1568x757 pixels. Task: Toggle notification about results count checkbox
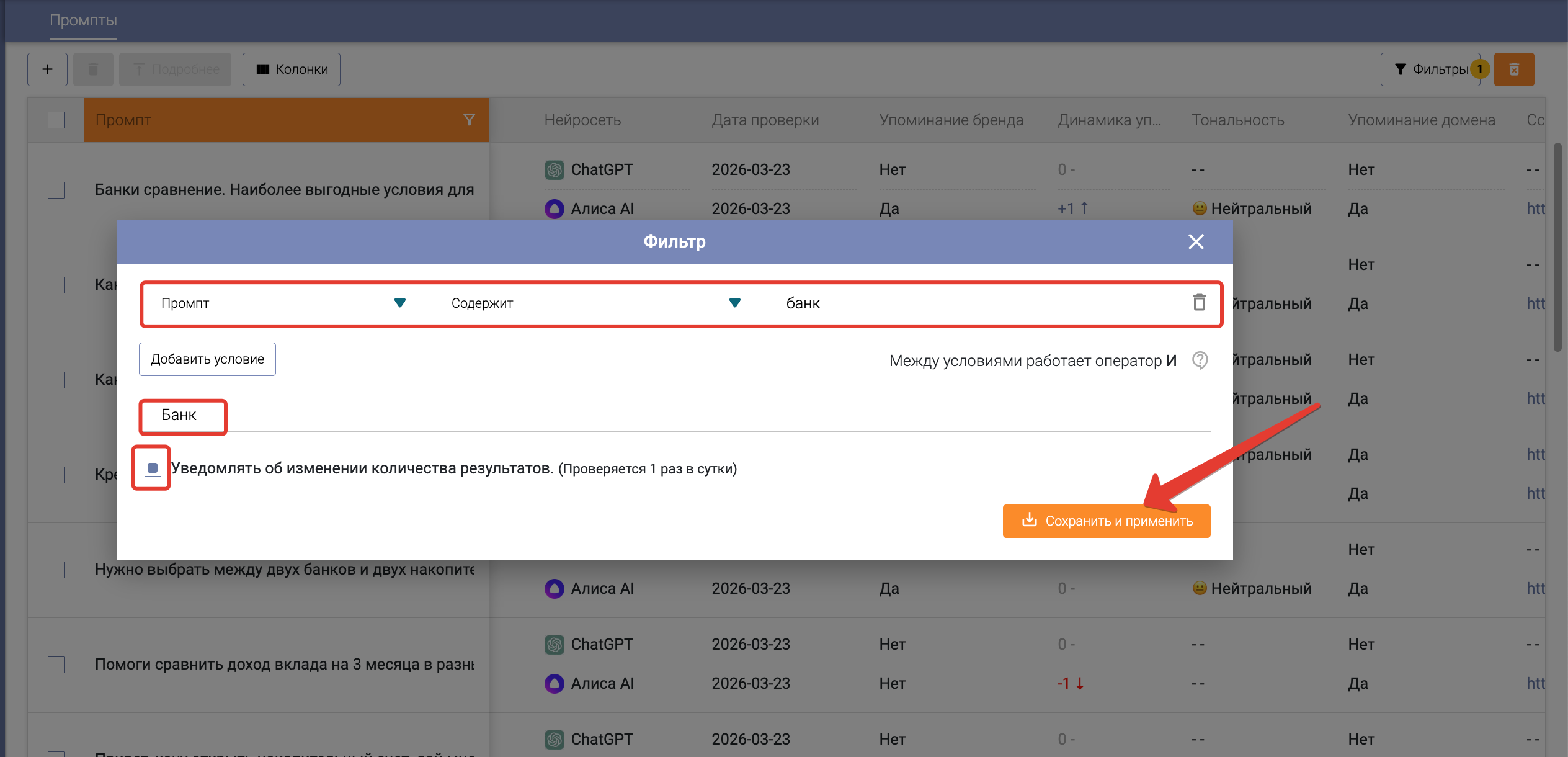pos(153,468)
